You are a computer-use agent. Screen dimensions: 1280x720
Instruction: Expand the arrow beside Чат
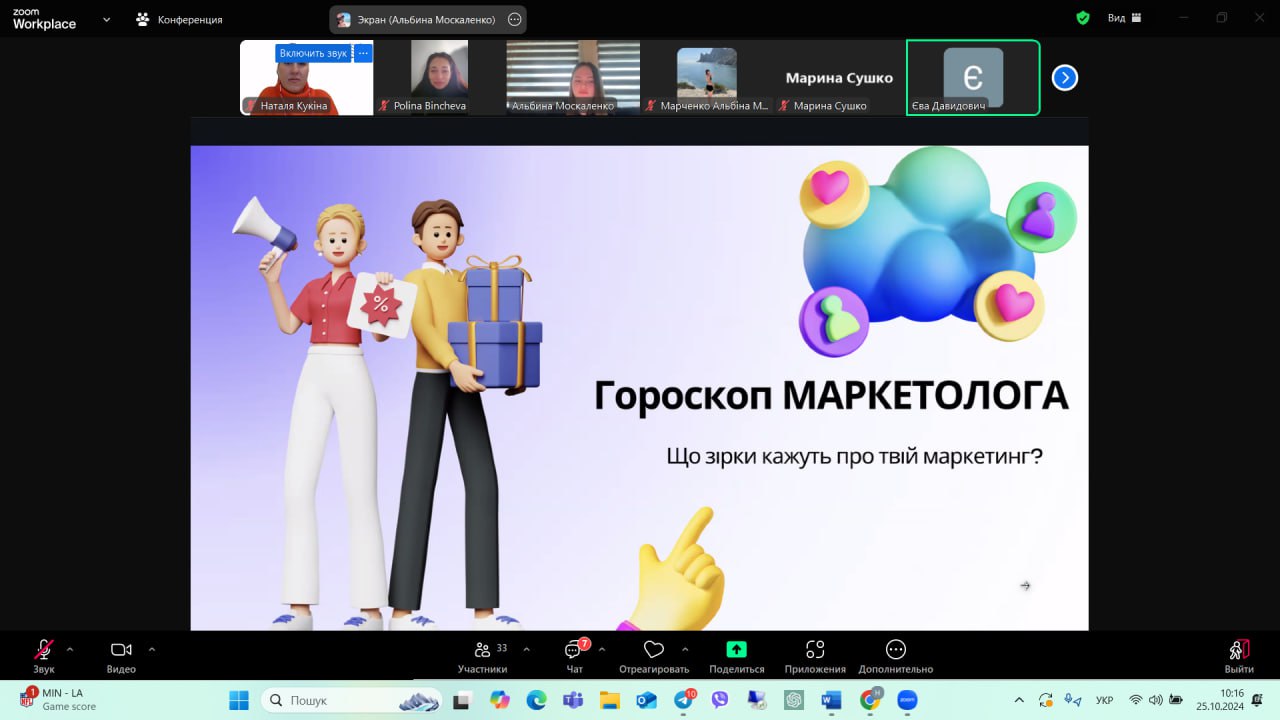pos(601,649)
